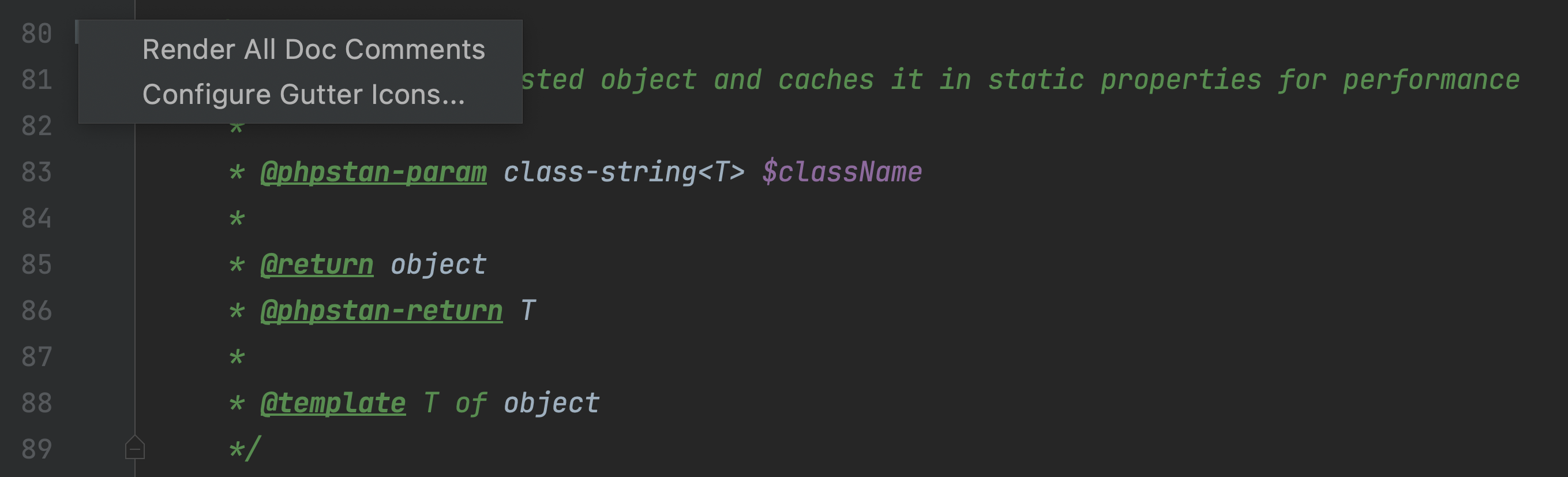1568x477 pixels.
Task: Click the @phpstan-return tag link
Action: coord(381,311)
